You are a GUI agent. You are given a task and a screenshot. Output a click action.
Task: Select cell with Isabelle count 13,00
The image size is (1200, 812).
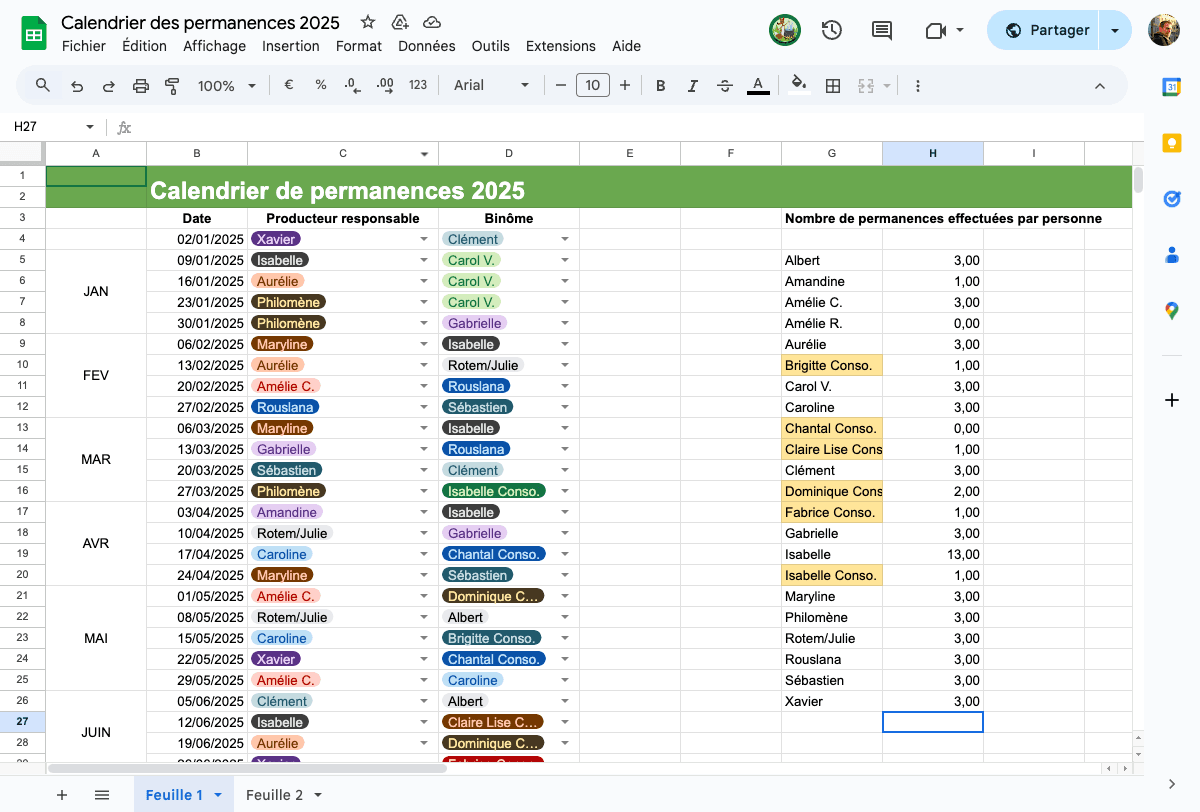(933, 554)
